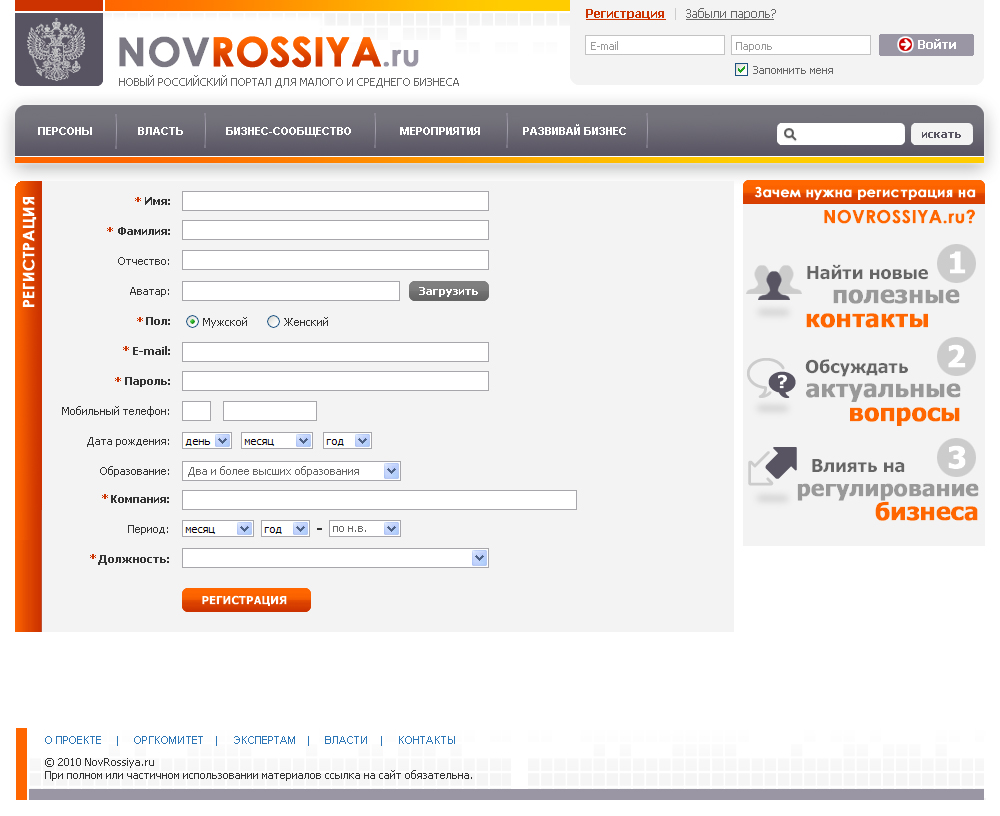Image resolution: width=1000 pixels, height=816 pixels.
Task: Click the arrow icon for business regulation
Action: pos(773,466)
